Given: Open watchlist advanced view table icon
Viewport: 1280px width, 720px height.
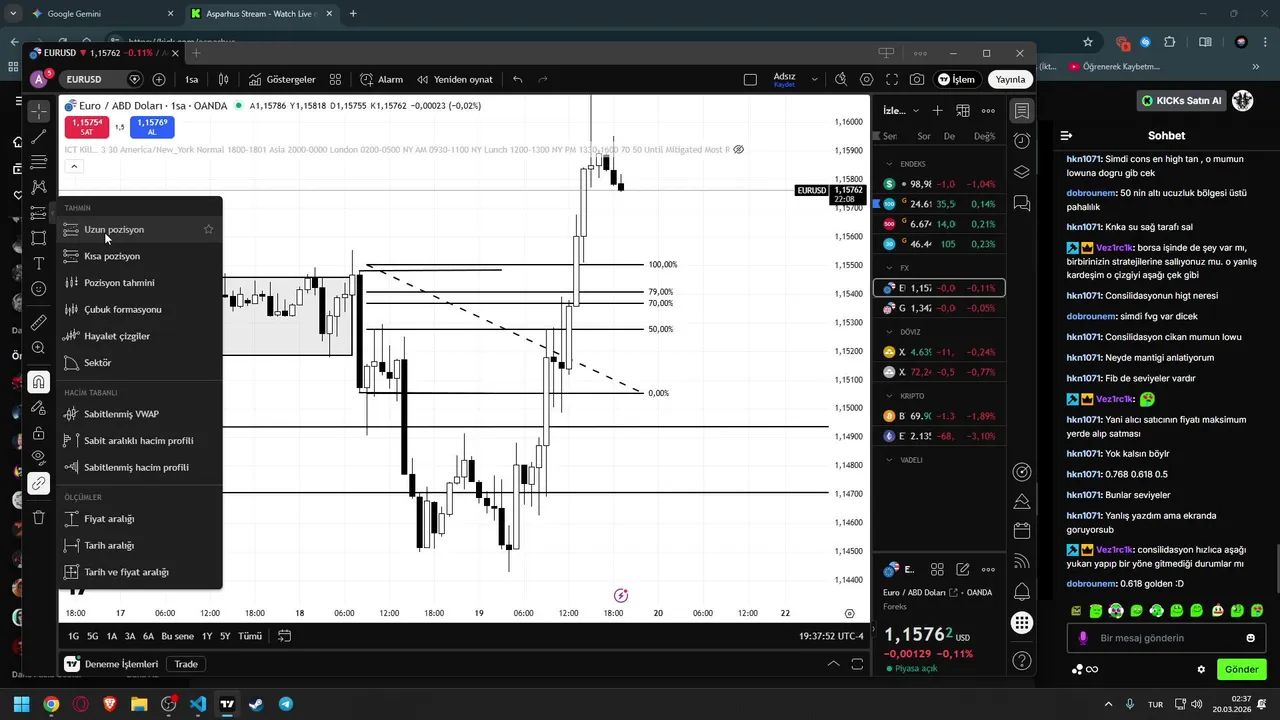Looking at the screenshot, I should pyautogui.click(x=962, y=110).
